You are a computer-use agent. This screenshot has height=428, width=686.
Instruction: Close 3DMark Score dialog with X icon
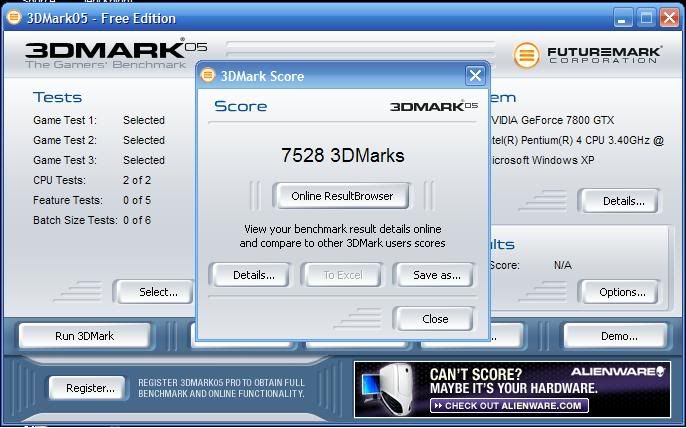pos(475,76)
